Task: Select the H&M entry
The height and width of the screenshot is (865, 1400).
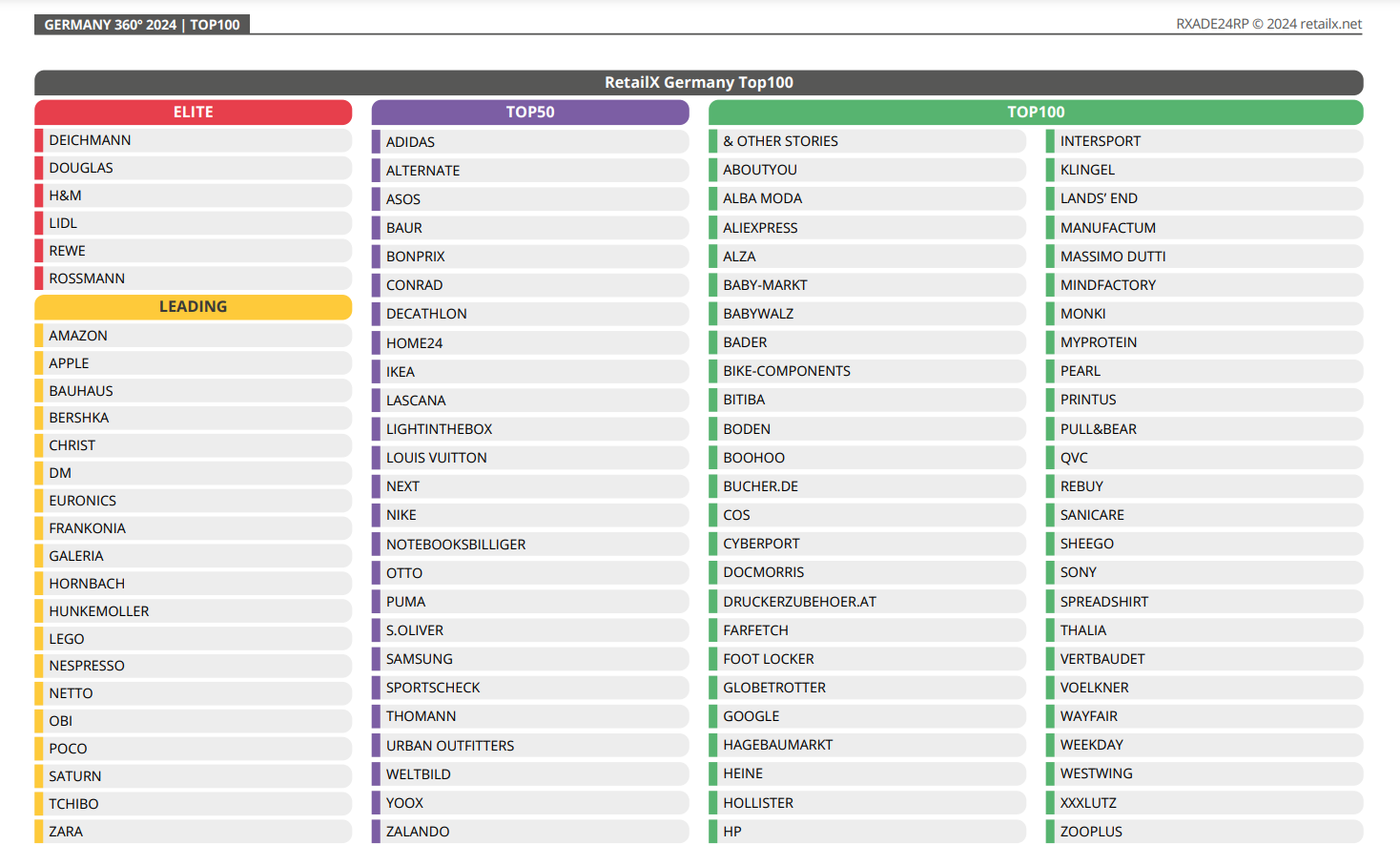Action: tap(193, 196)
